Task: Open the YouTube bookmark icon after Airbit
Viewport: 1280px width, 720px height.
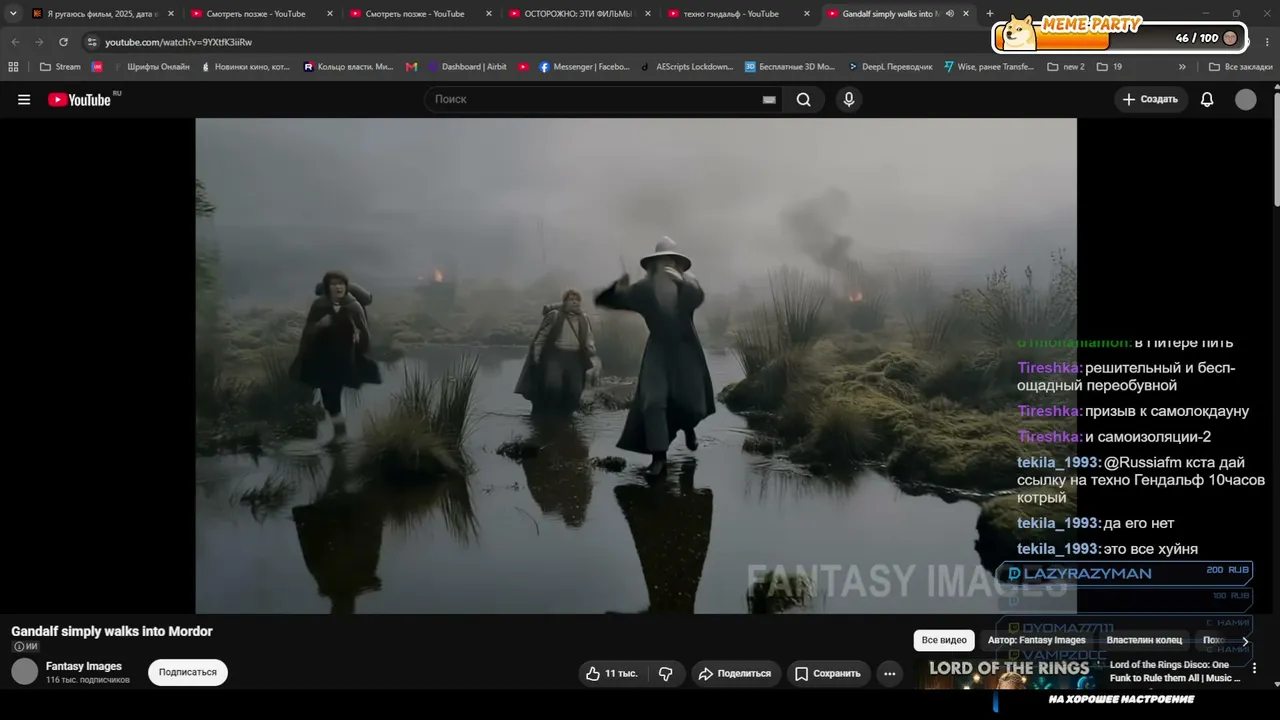Action: [x=524, y=67]
